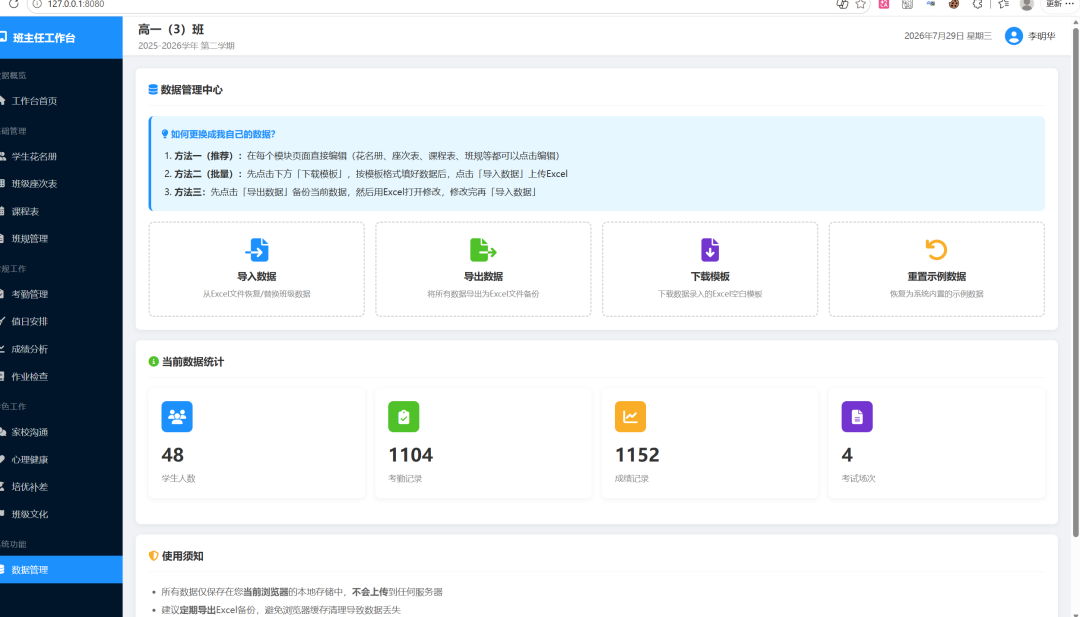The image size is (1080, 617).
Task: Select 考勤管理 in the sidebar
Action: point(61,294)
